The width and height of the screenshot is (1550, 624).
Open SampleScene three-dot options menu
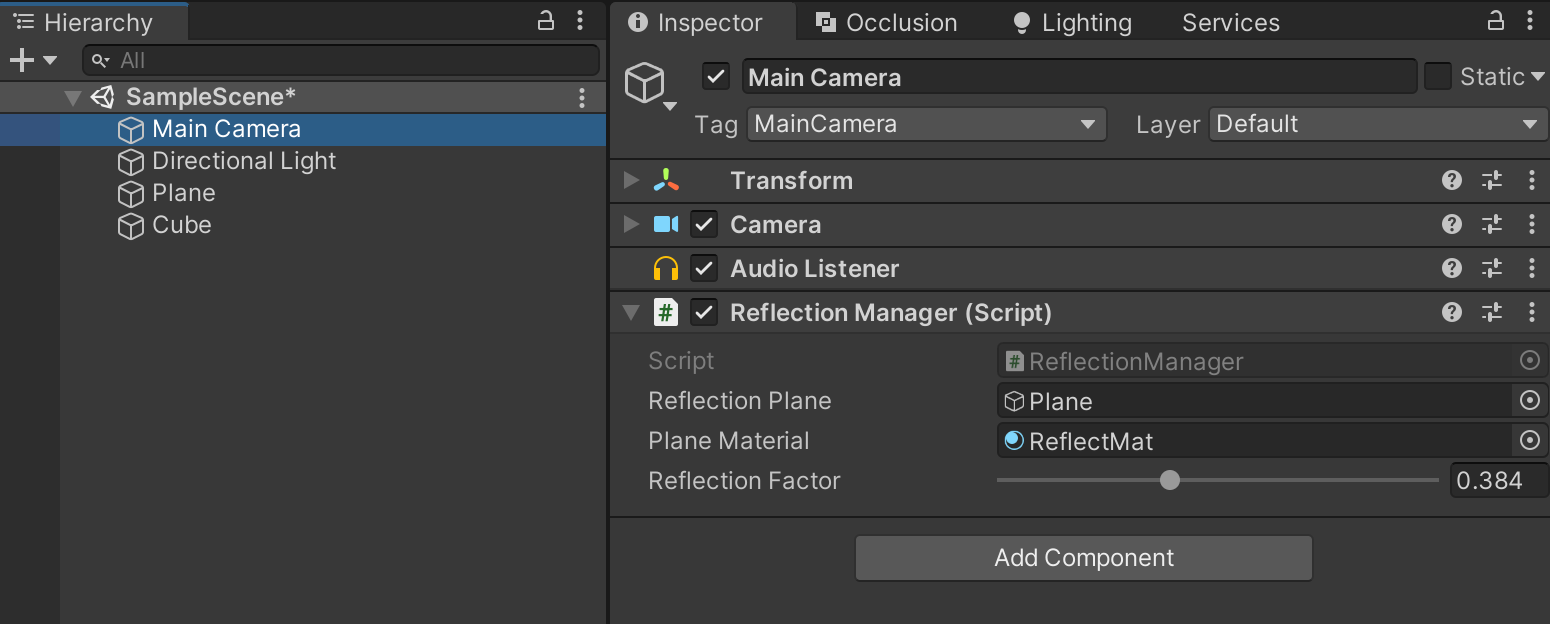(582, 97)
